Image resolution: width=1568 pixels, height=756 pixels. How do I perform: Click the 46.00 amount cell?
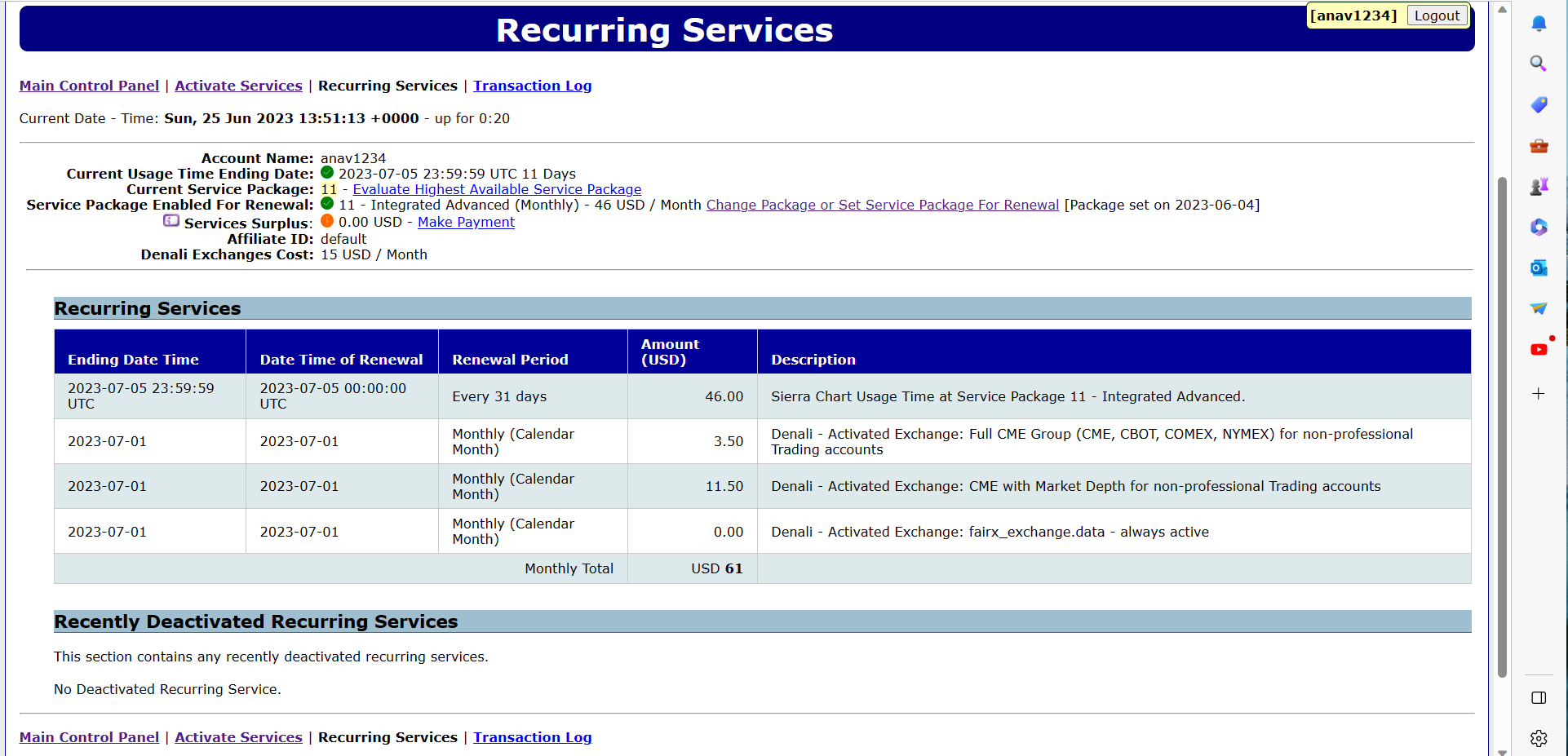[693, 396]
